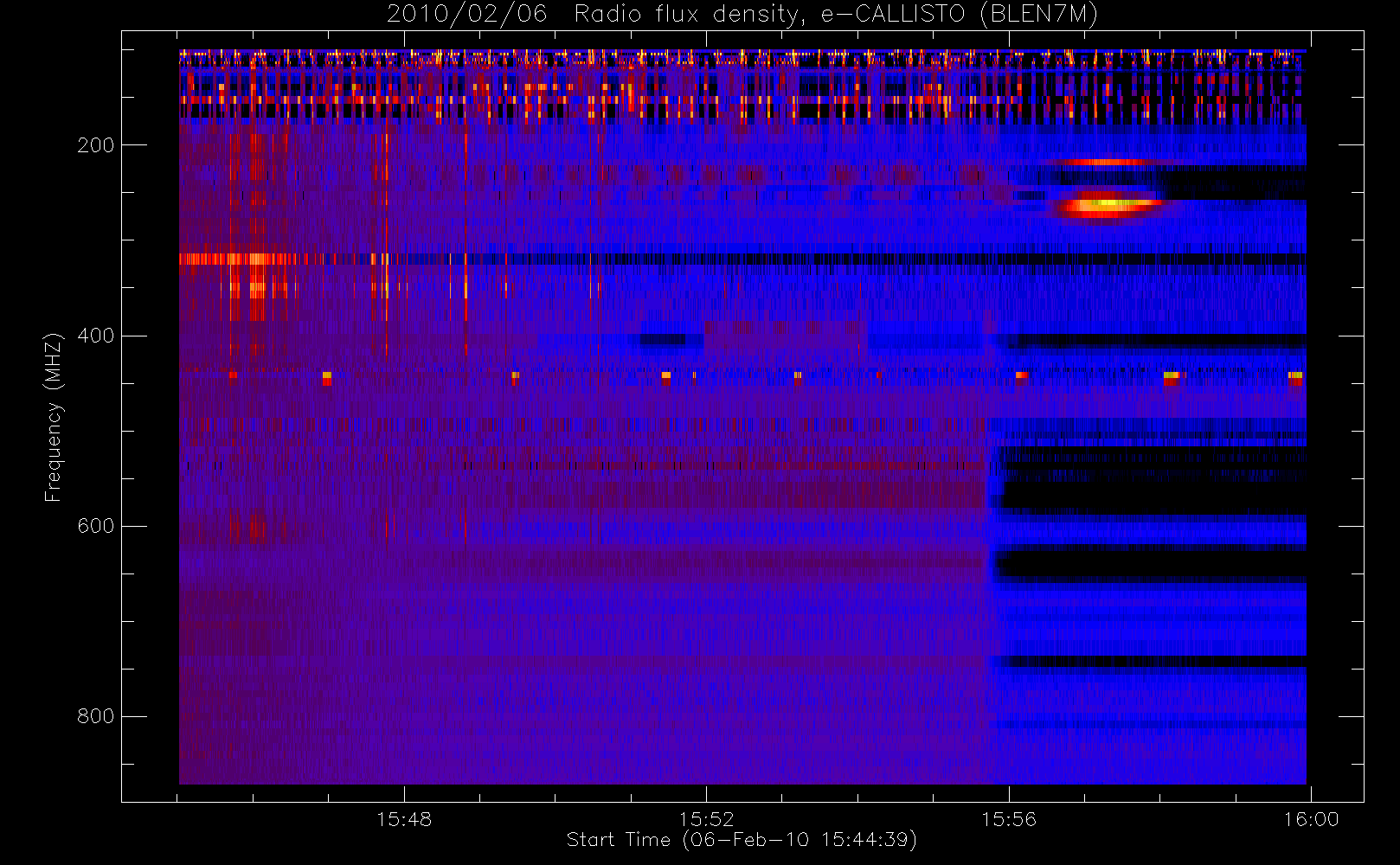Click the Start Time axis label

click(x=742, y=840)
